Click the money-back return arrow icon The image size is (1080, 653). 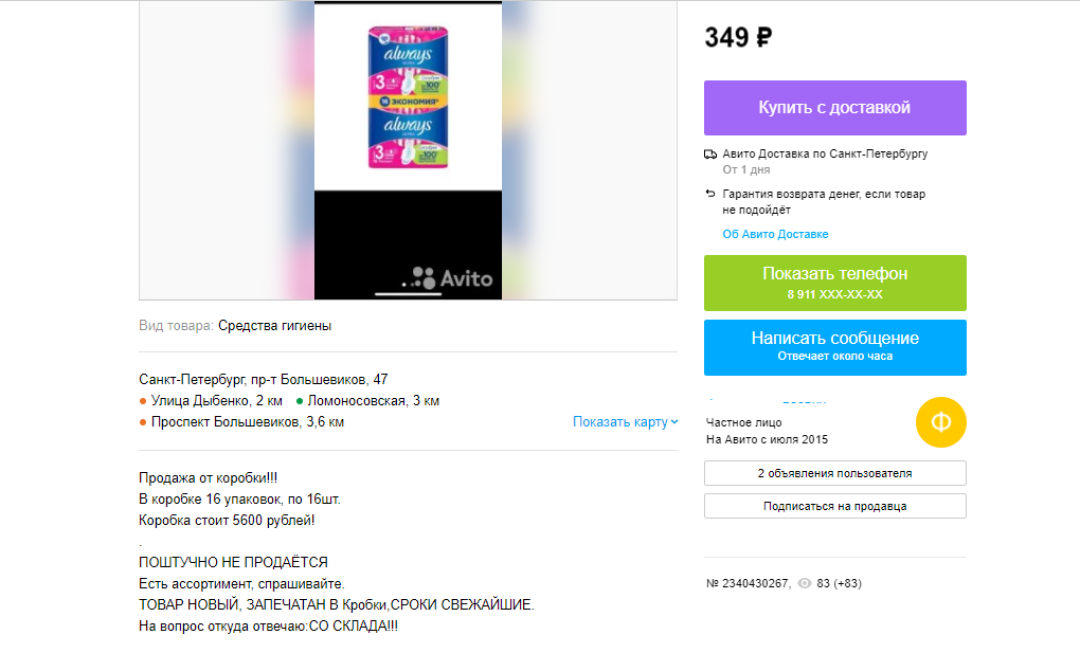pyautogui.click(x=710, y=194)
